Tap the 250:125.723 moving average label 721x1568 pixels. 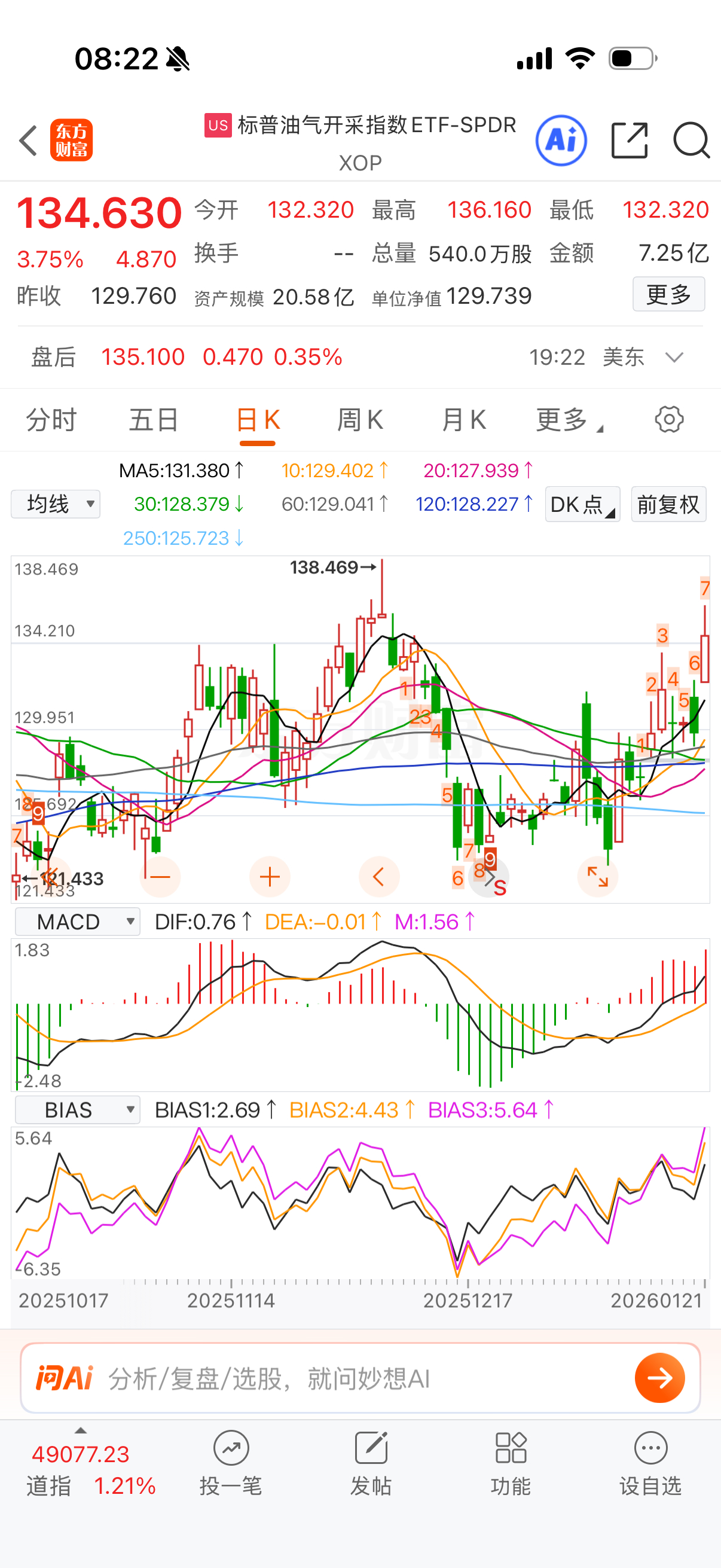[184, 538]
